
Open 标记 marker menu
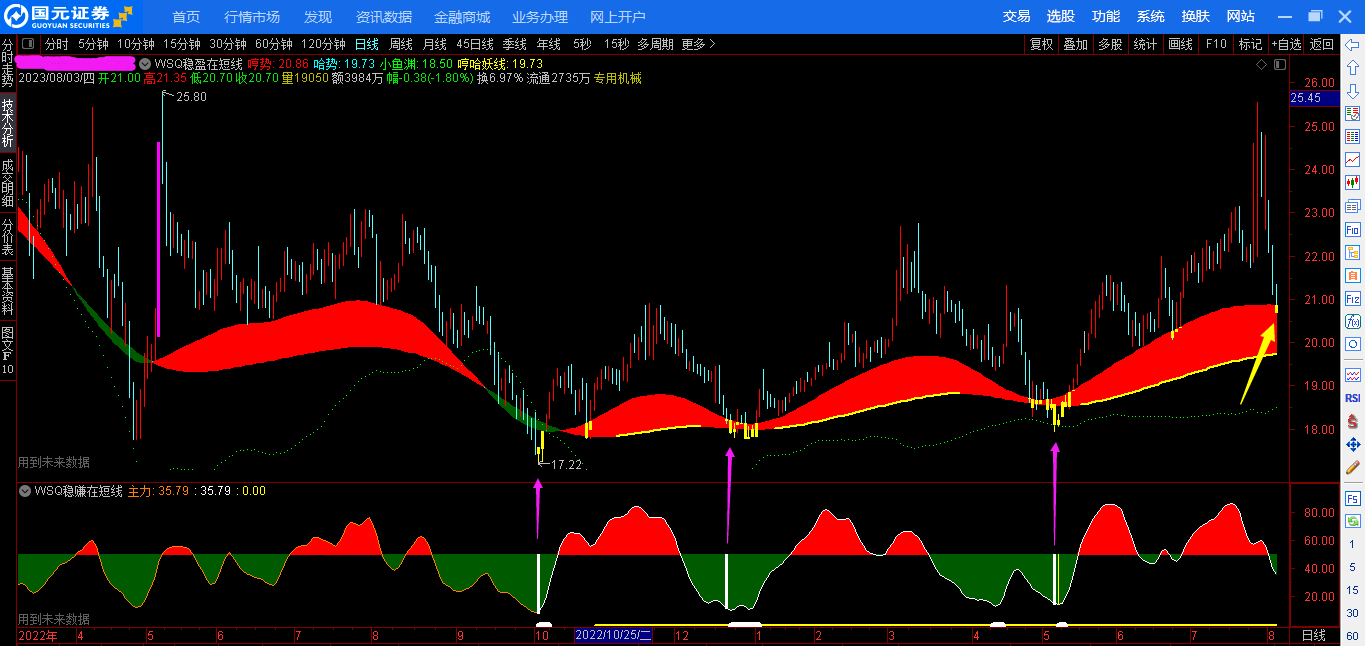pyautogui.click(x=1250, y=44)
